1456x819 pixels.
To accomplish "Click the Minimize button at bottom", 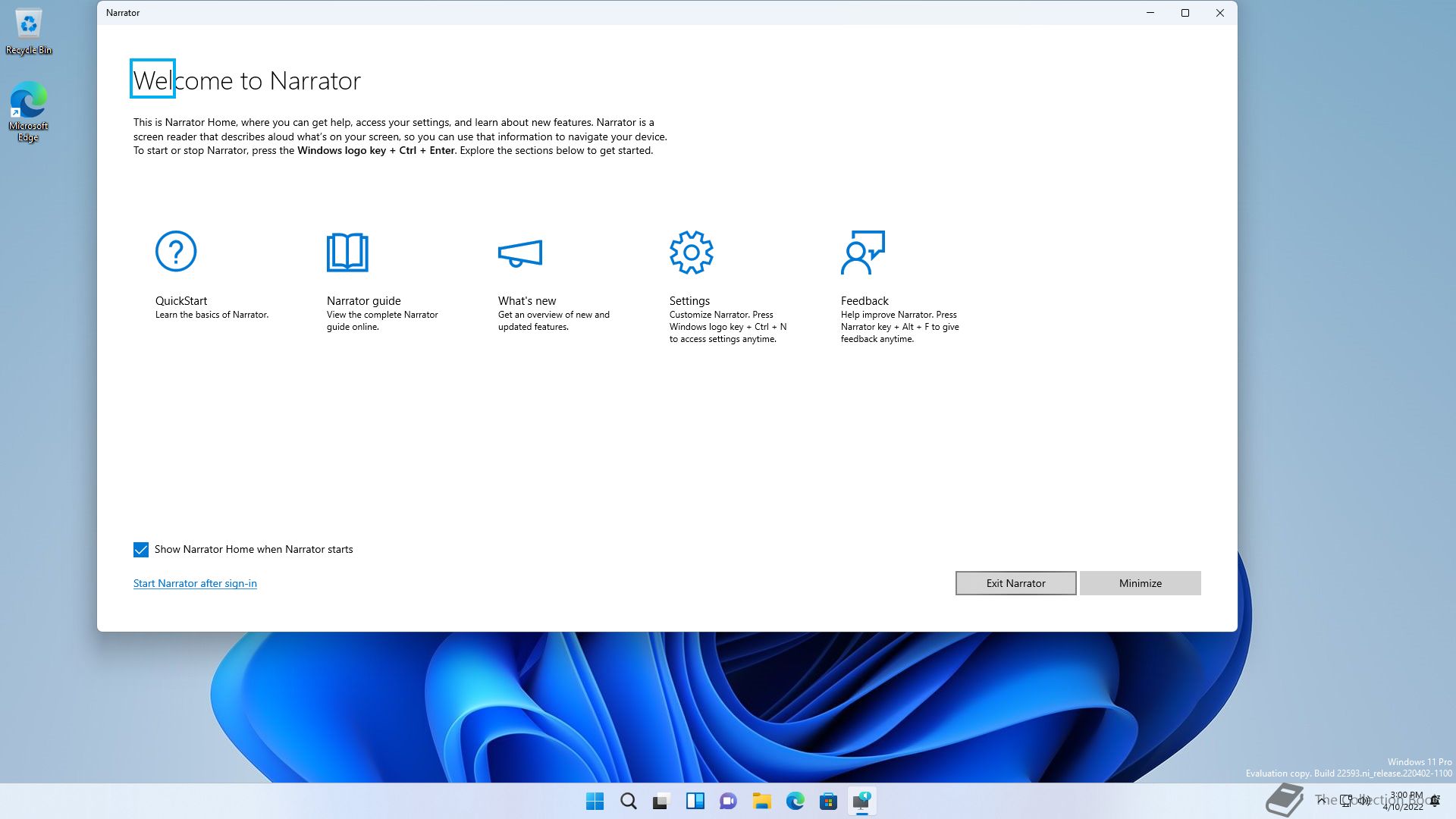I will coord(1140,583).
